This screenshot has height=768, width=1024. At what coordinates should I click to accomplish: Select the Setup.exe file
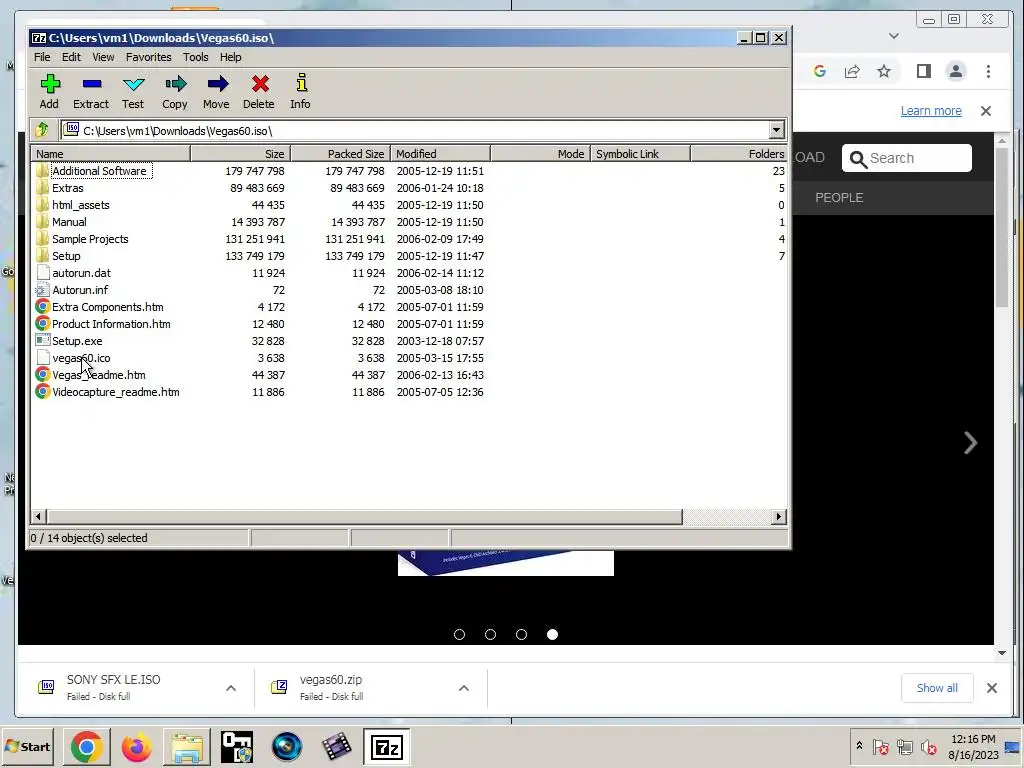tap(77, 341)
